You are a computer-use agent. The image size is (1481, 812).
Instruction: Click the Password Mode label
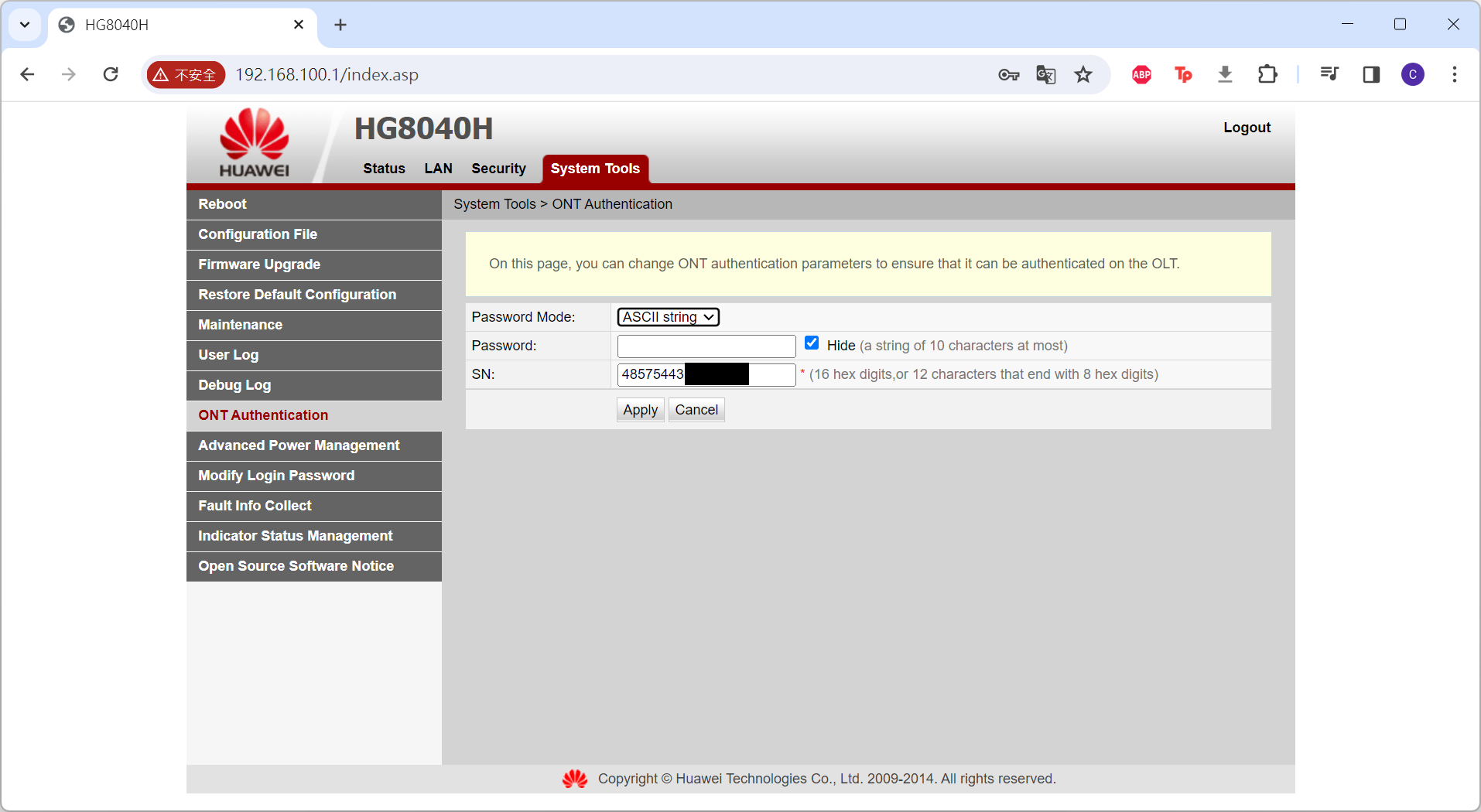click(523, 317)
